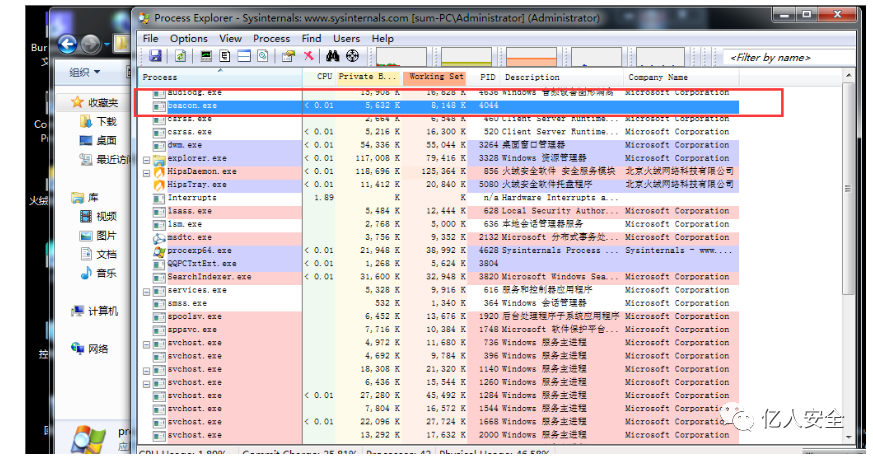The height and width of the screenshot is (457, 873).
Task: Open 音乐 library in Explorer sidebar
Action: pyautogui.click(x=99, y=273)
